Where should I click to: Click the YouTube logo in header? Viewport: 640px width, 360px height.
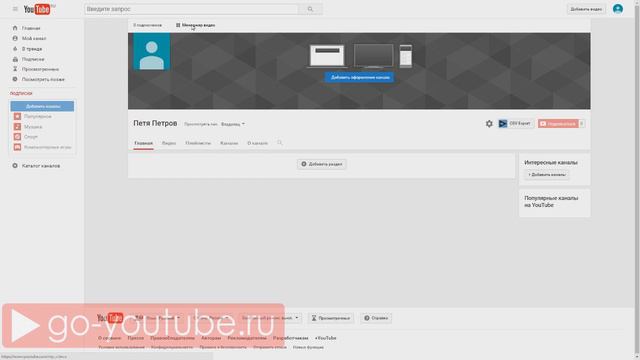click(38, 9)
